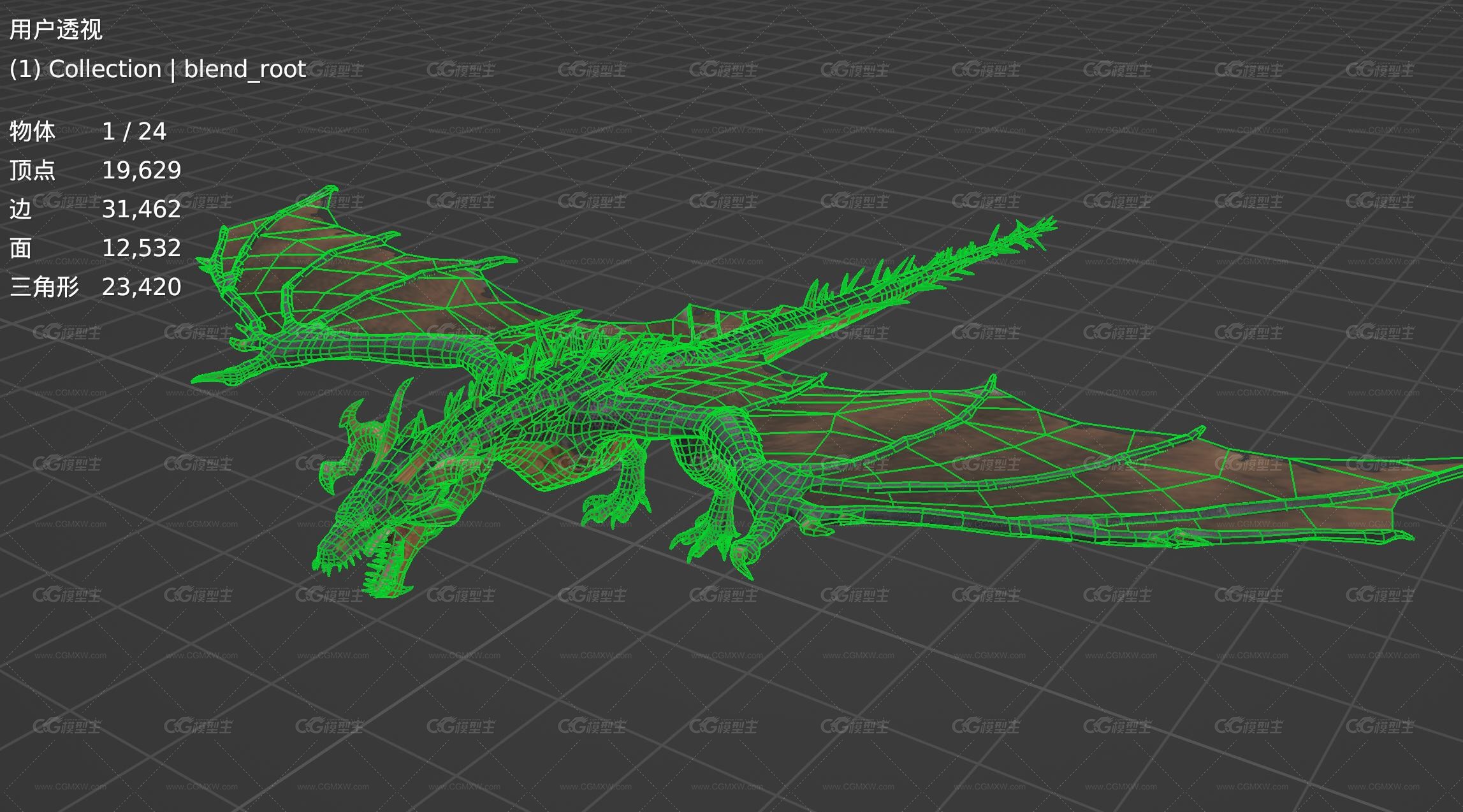The width and height of the screenshot is (1463, 812).
Task: Click the '顶点' statistics label
Action: (33, 170)
